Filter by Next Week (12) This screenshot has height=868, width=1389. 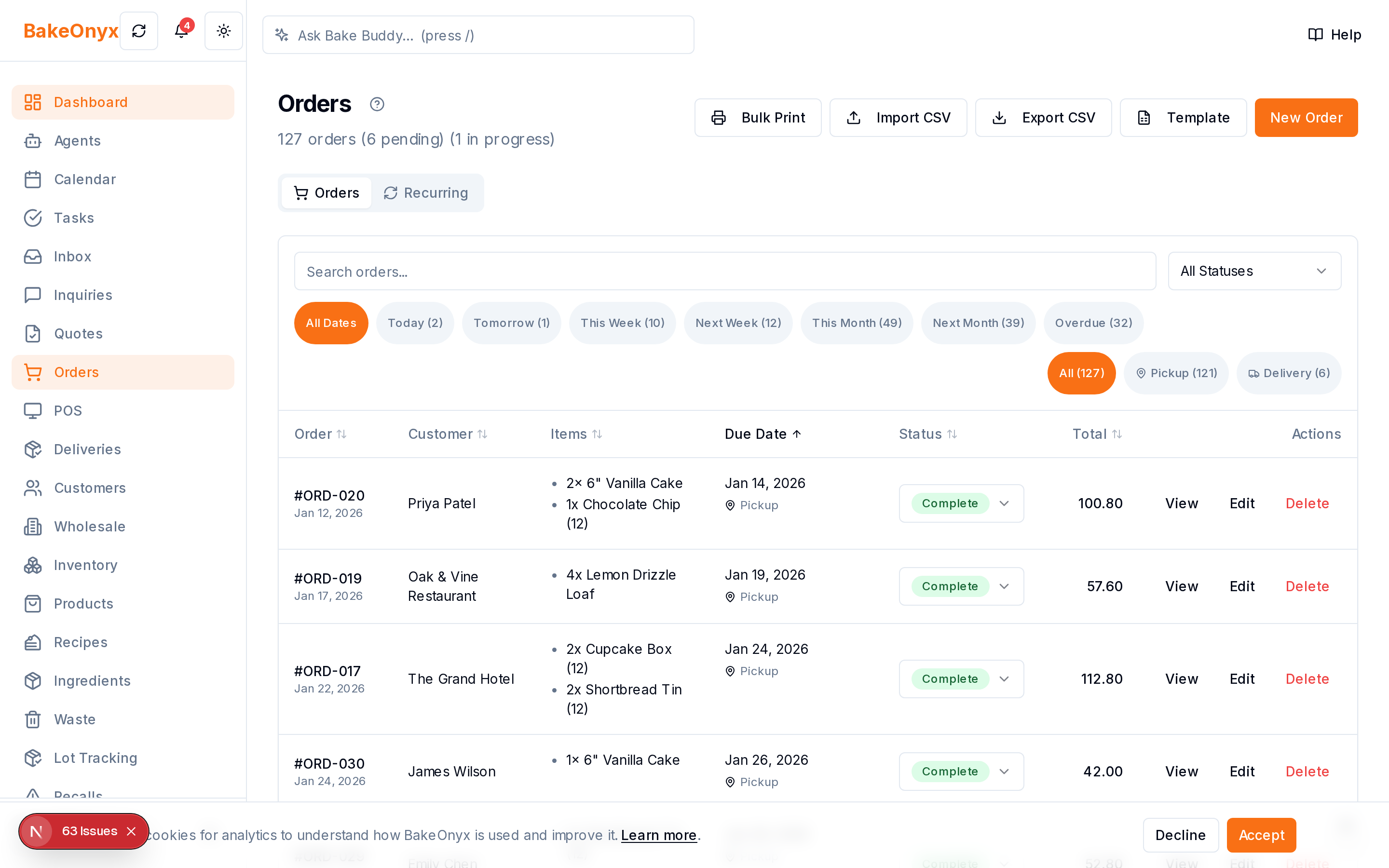click(x=738, y=323)
